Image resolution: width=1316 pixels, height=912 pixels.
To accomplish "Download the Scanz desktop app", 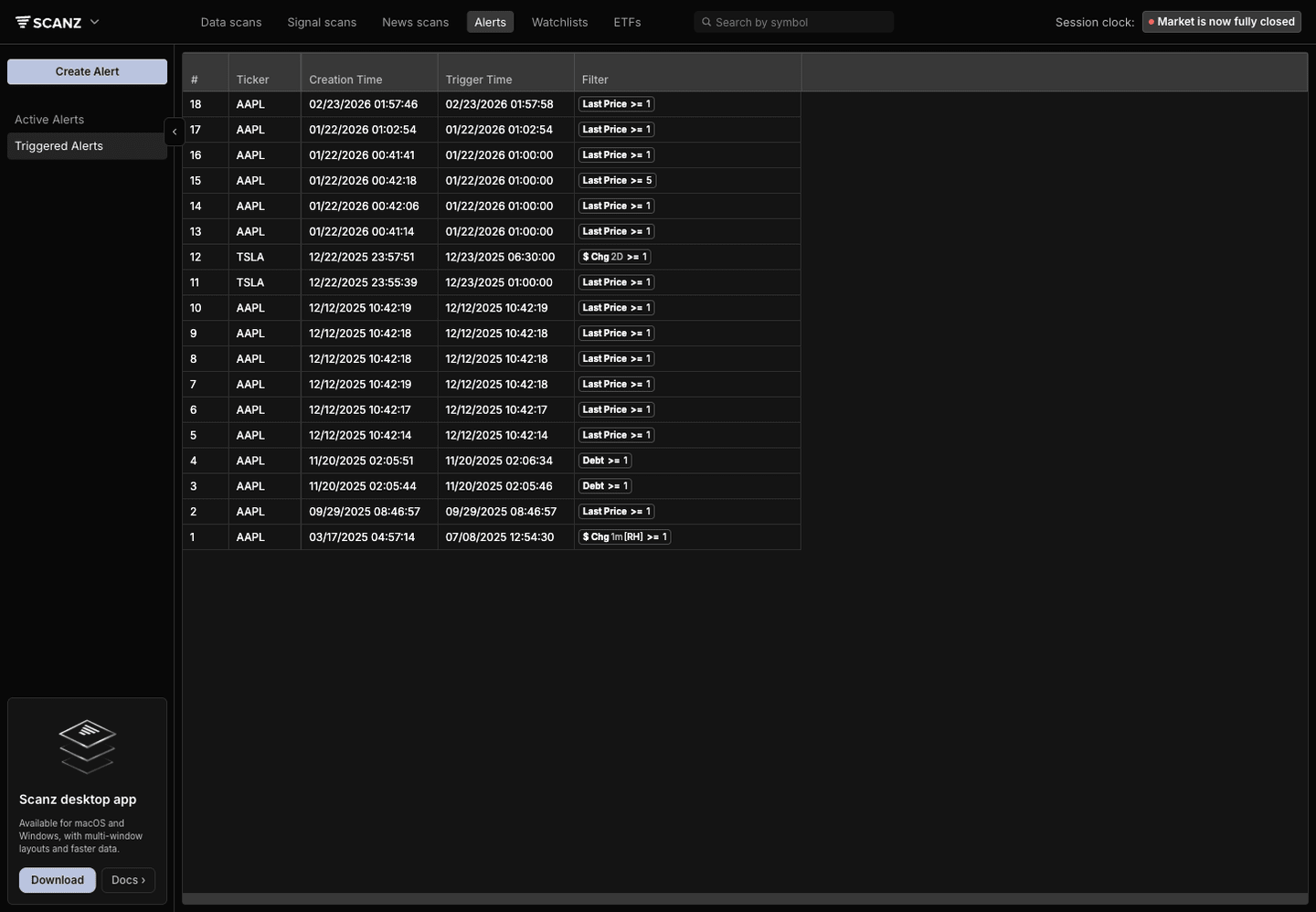I will click(x=58, y=880).
